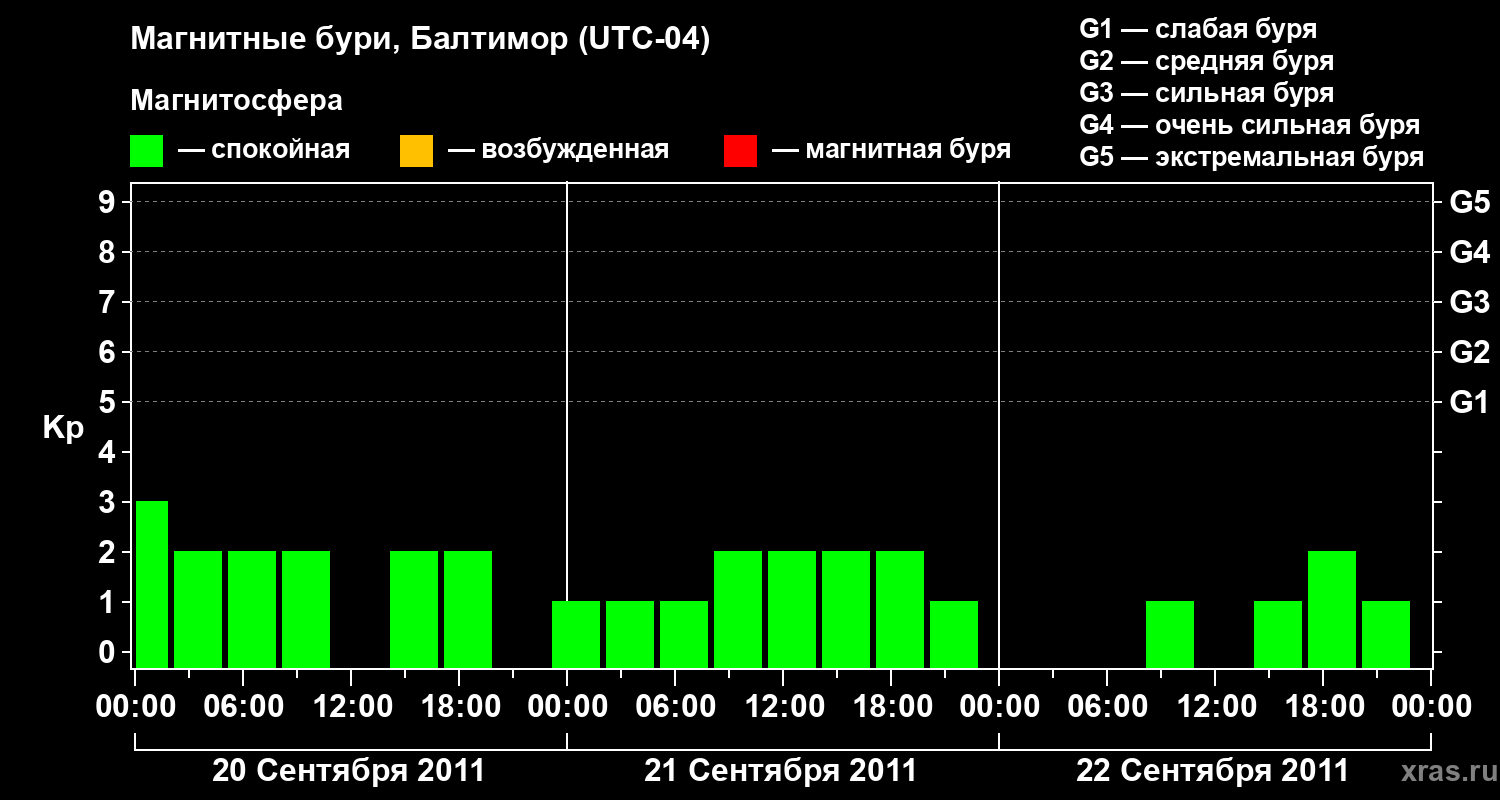Click legend line 'G2 — средняя буря'

click(1206, 61)
